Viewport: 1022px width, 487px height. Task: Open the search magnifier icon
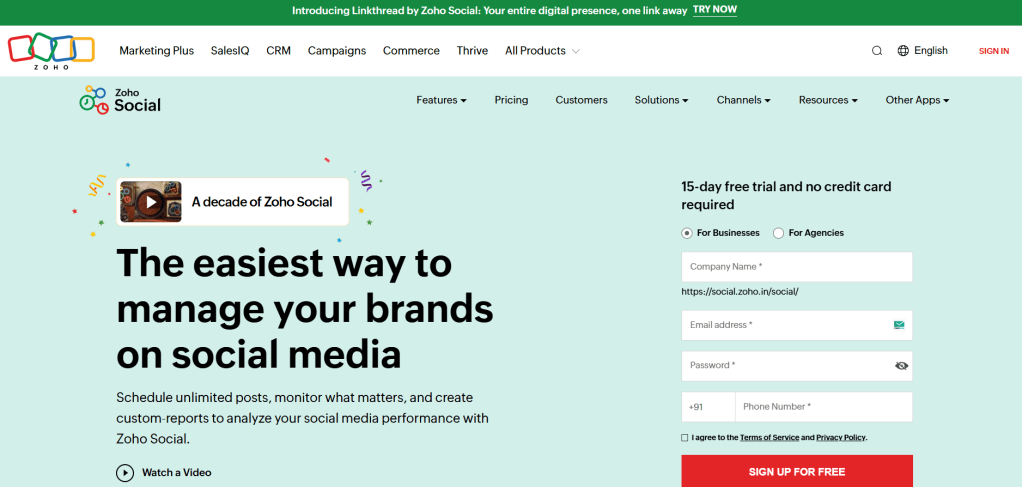[877, 51]
